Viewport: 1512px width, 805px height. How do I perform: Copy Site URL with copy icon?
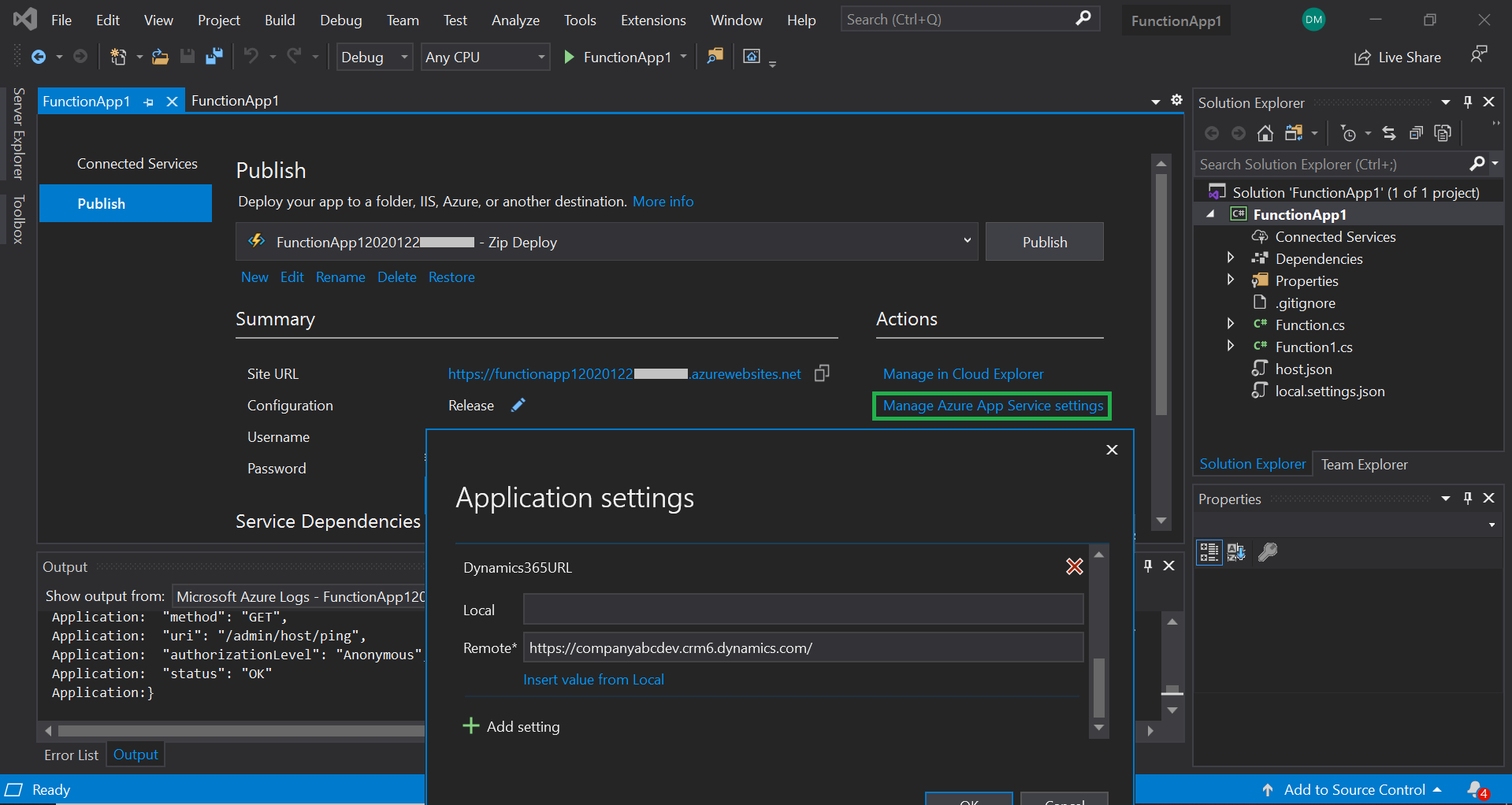click(x=822, y=373)
